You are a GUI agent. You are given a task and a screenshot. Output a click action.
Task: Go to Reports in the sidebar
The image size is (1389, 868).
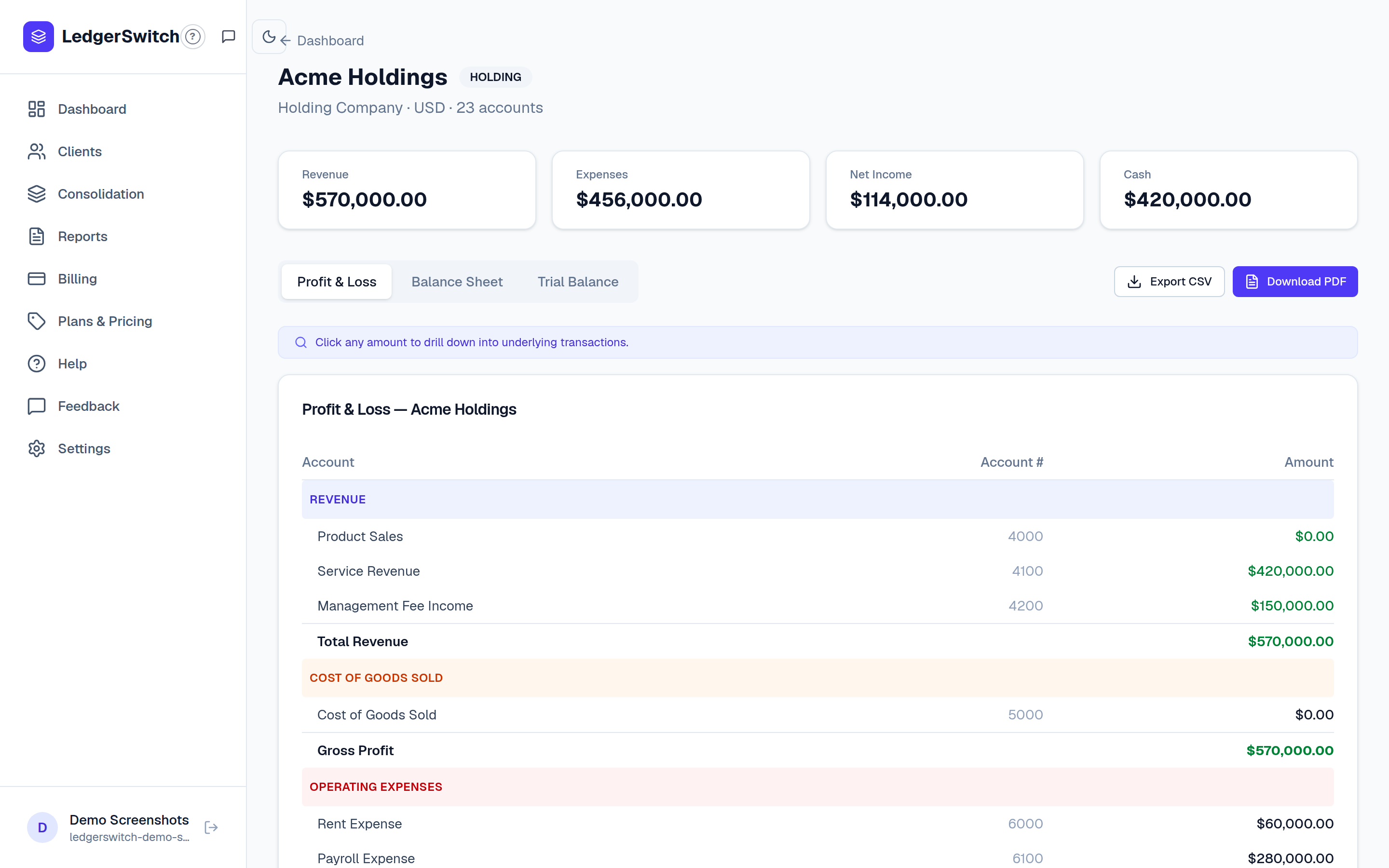pyautogui.click(x=123, y=236)
